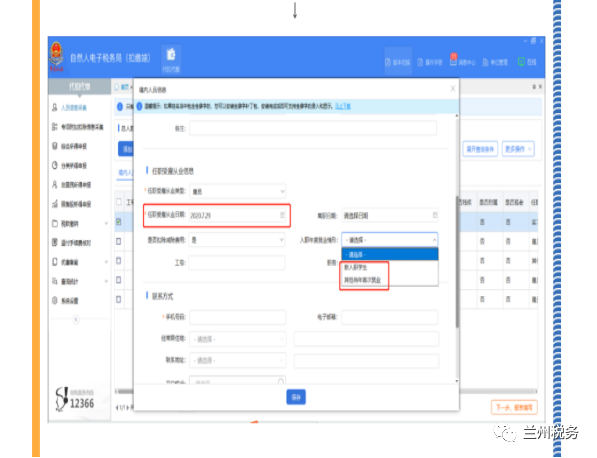Click the 任职受雇从业日期 date field
Image resolution: width=597 pixels, height=458 pixels.
(238, 215)
